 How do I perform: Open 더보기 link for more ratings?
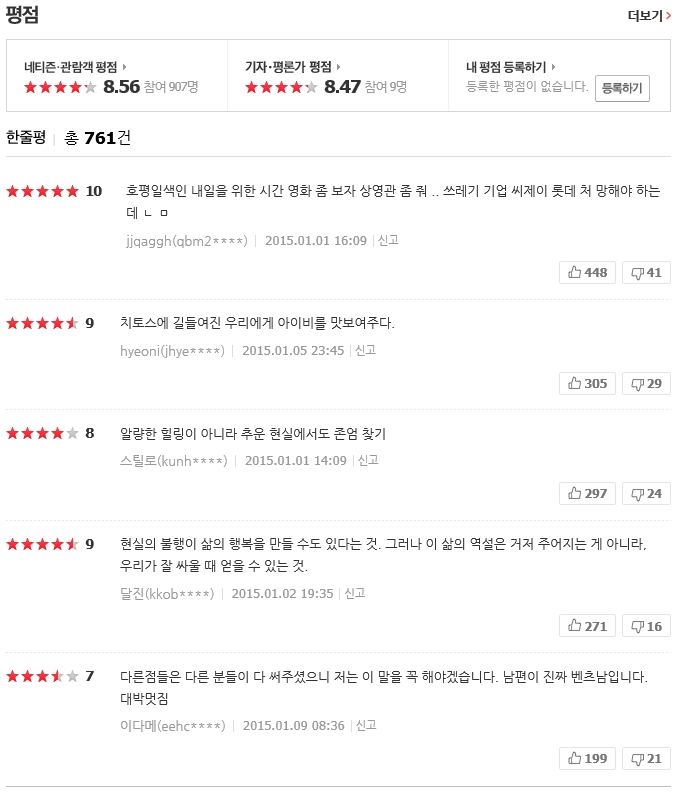(x=649, y=15)
